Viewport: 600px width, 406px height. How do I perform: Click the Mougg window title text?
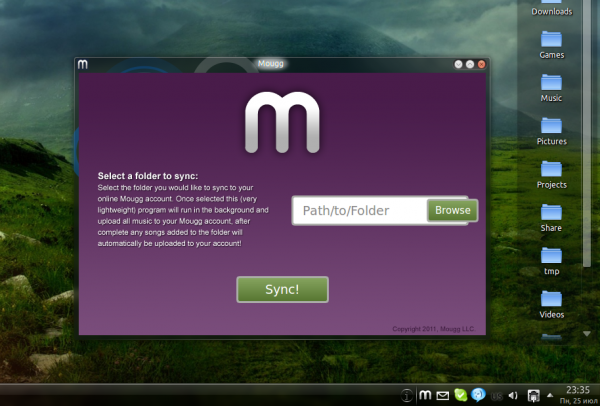271,64
